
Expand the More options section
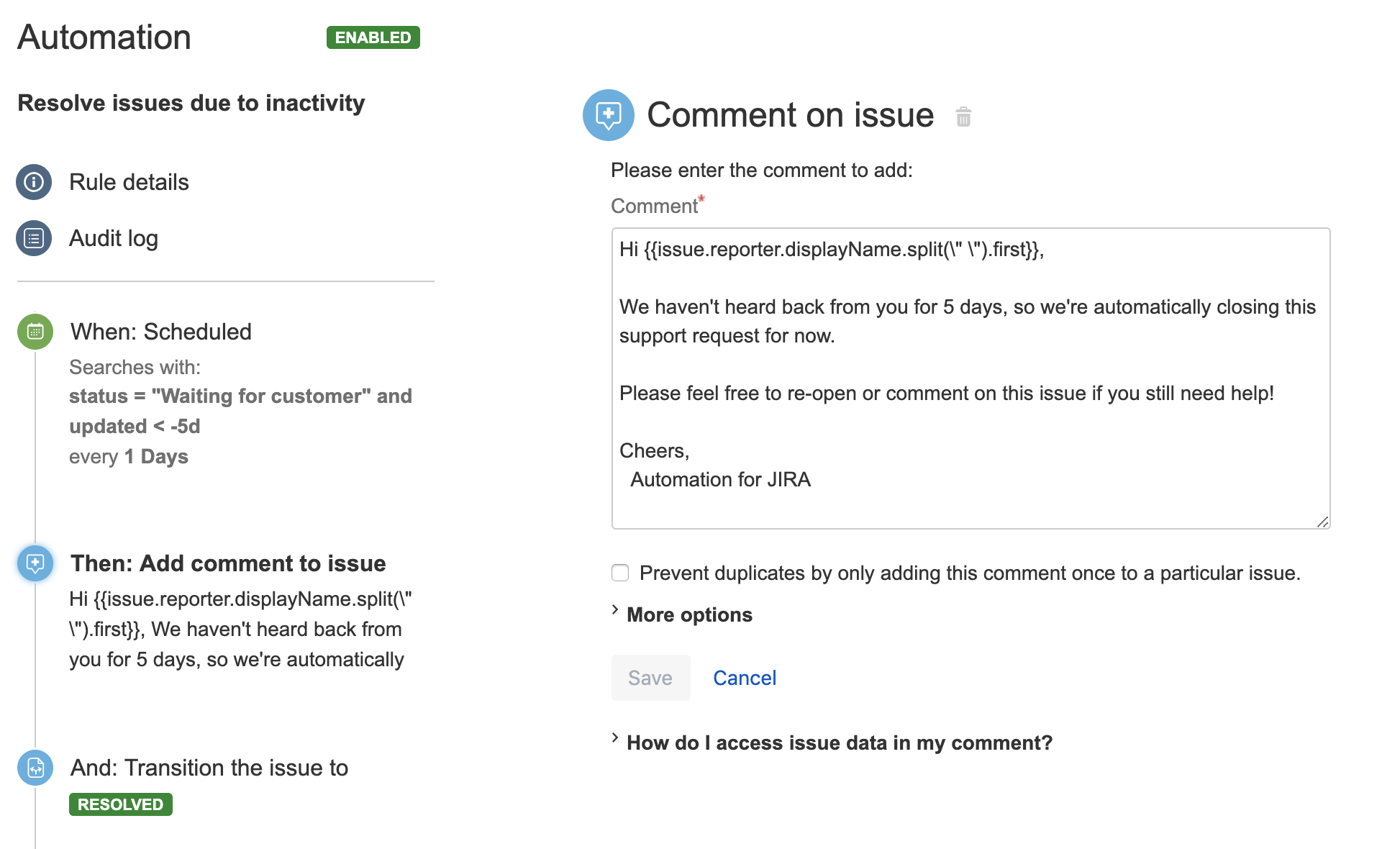point(688,614)
